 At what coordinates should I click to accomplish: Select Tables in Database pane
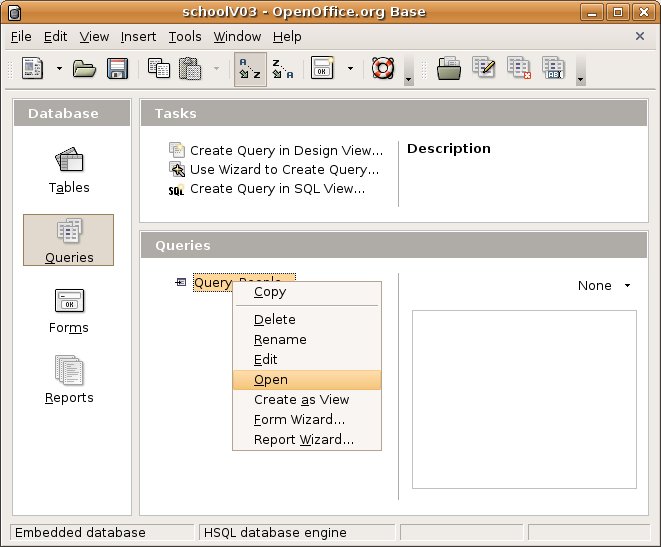pyautogui.click(x=69, y=170)
